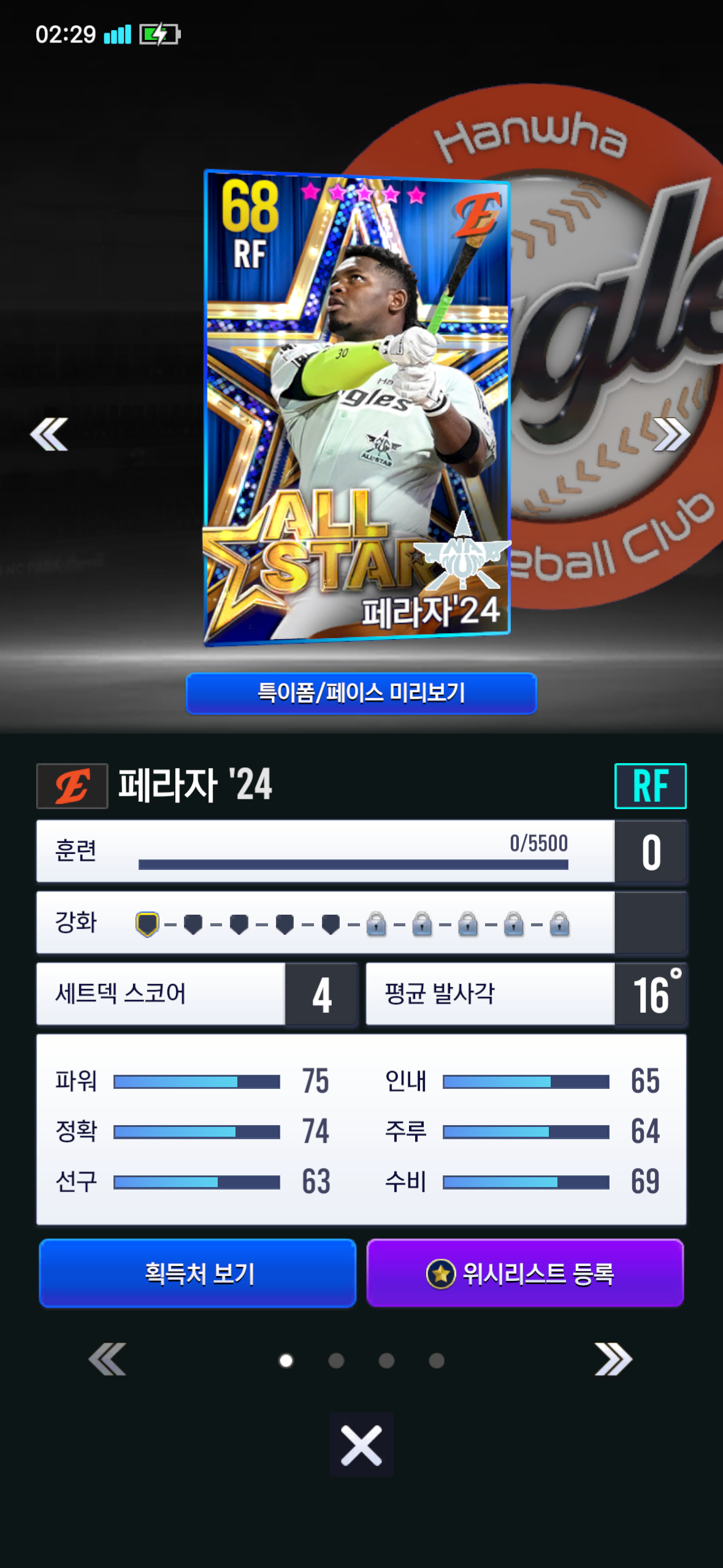Close the card detail with X button
Screen dimensions: 723x1568
[x=361, y=1445]
